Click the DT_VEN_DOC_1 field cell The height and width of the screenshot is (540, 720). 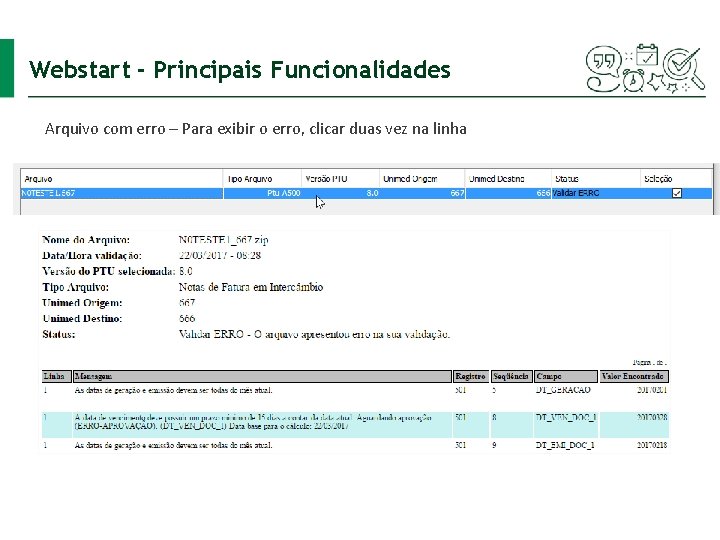point(566,417)
